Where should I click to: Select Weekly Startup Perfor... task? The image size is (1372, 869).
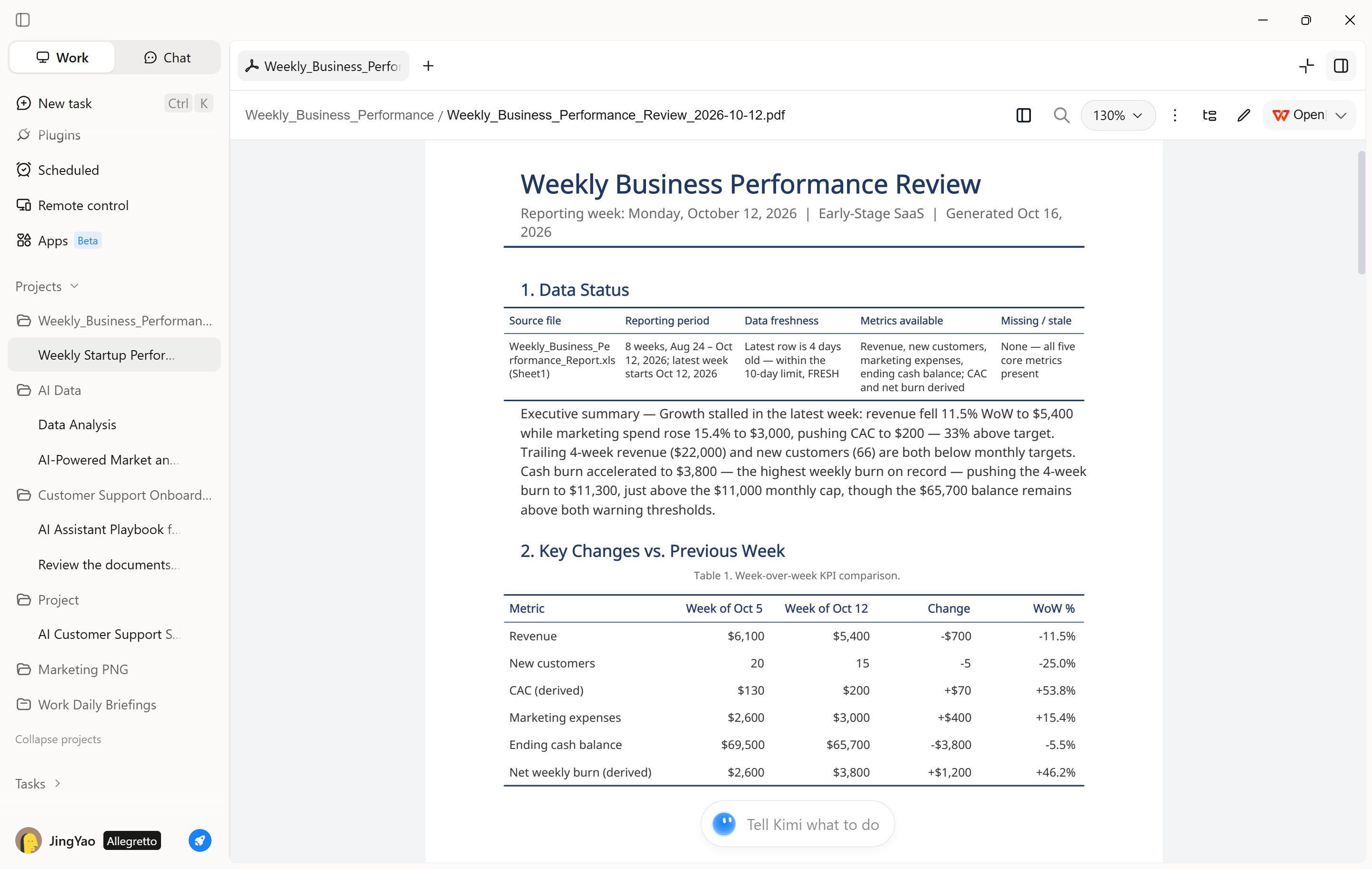pos(114,355)
